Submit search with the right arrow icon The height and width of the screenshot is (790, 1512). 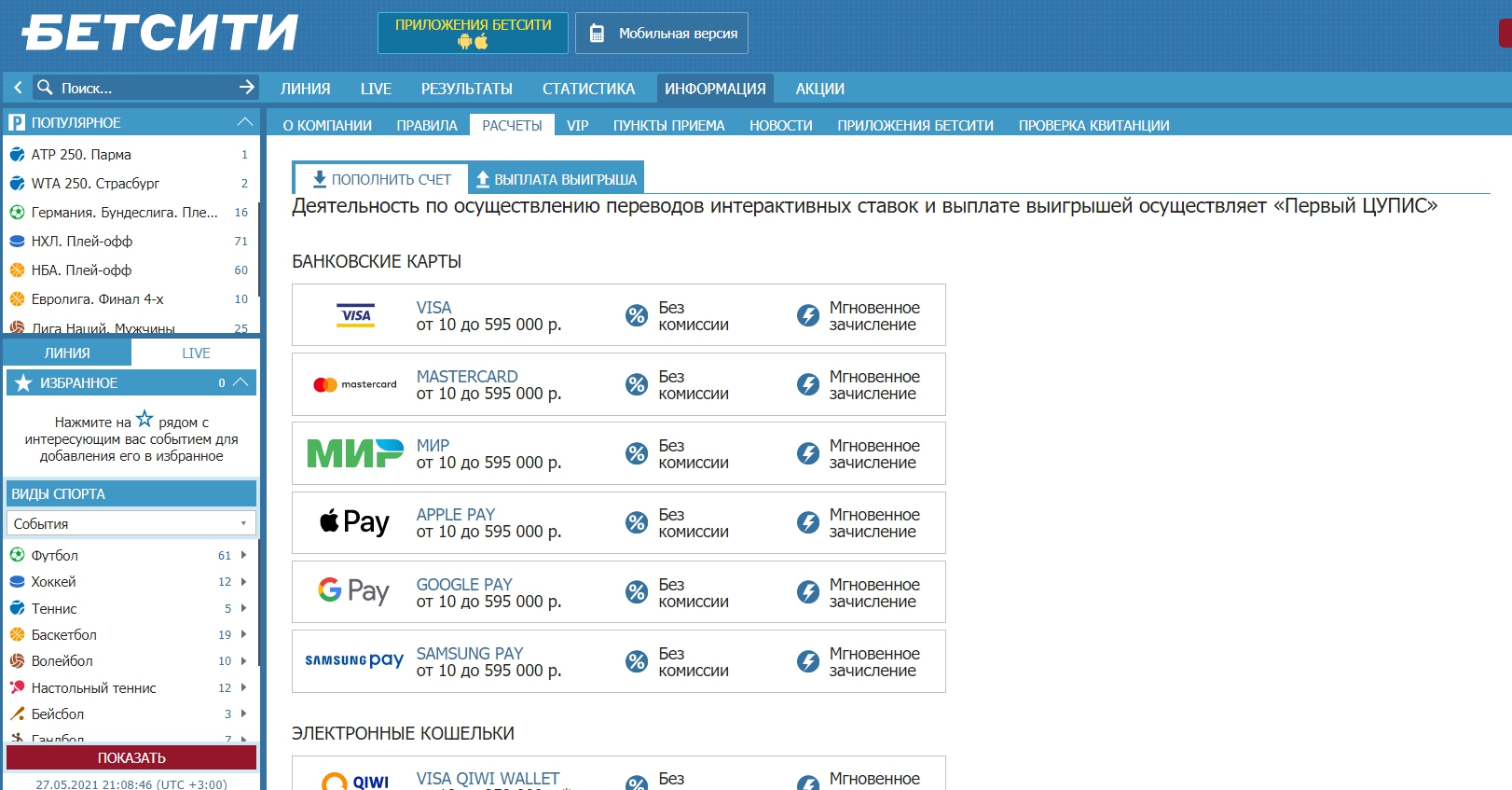point(246,88)
